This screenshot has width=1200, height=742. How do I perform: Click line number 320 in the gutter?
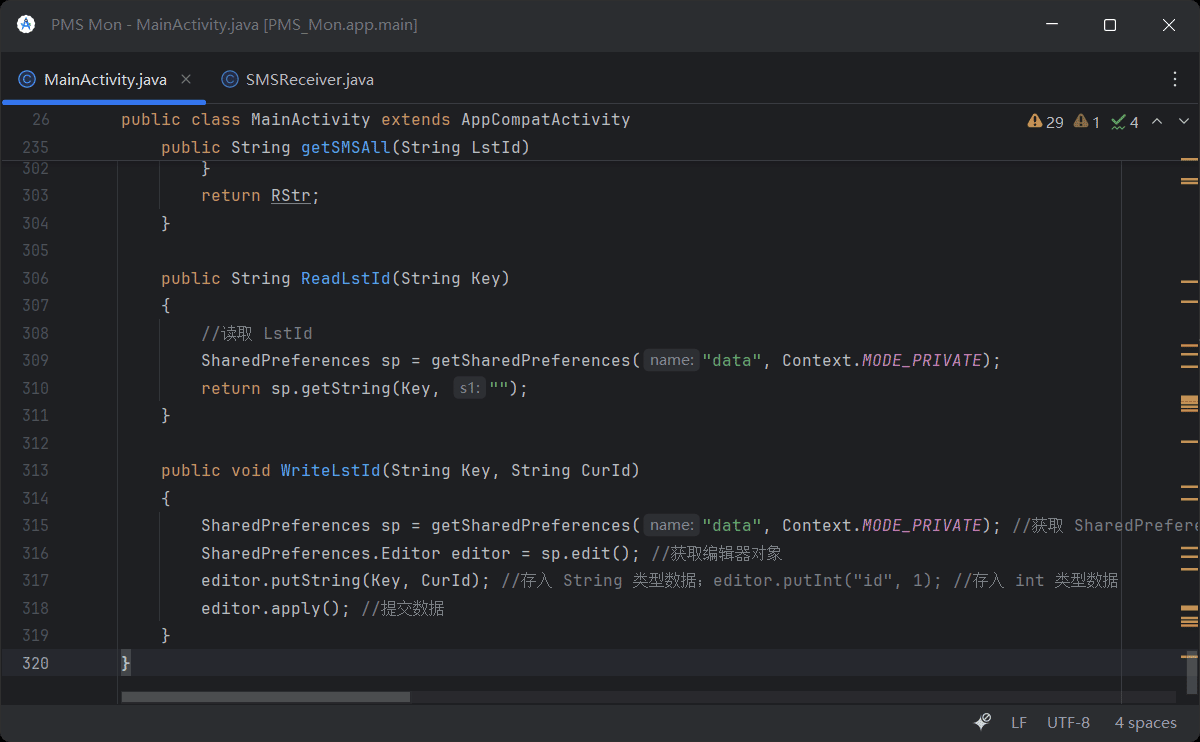36,663
